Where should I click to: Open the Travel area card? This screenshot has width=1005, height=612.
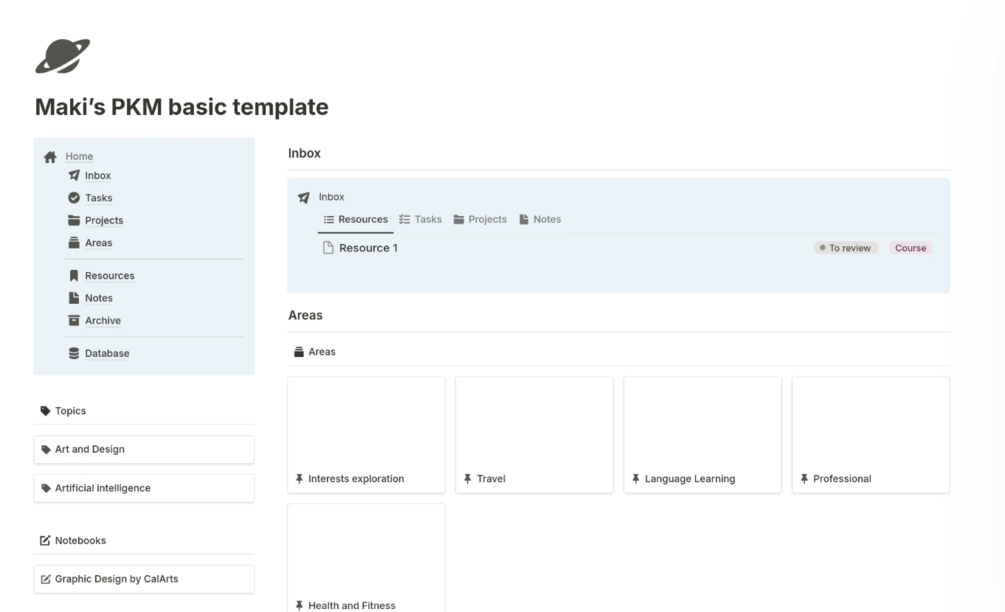click(534, 435)
